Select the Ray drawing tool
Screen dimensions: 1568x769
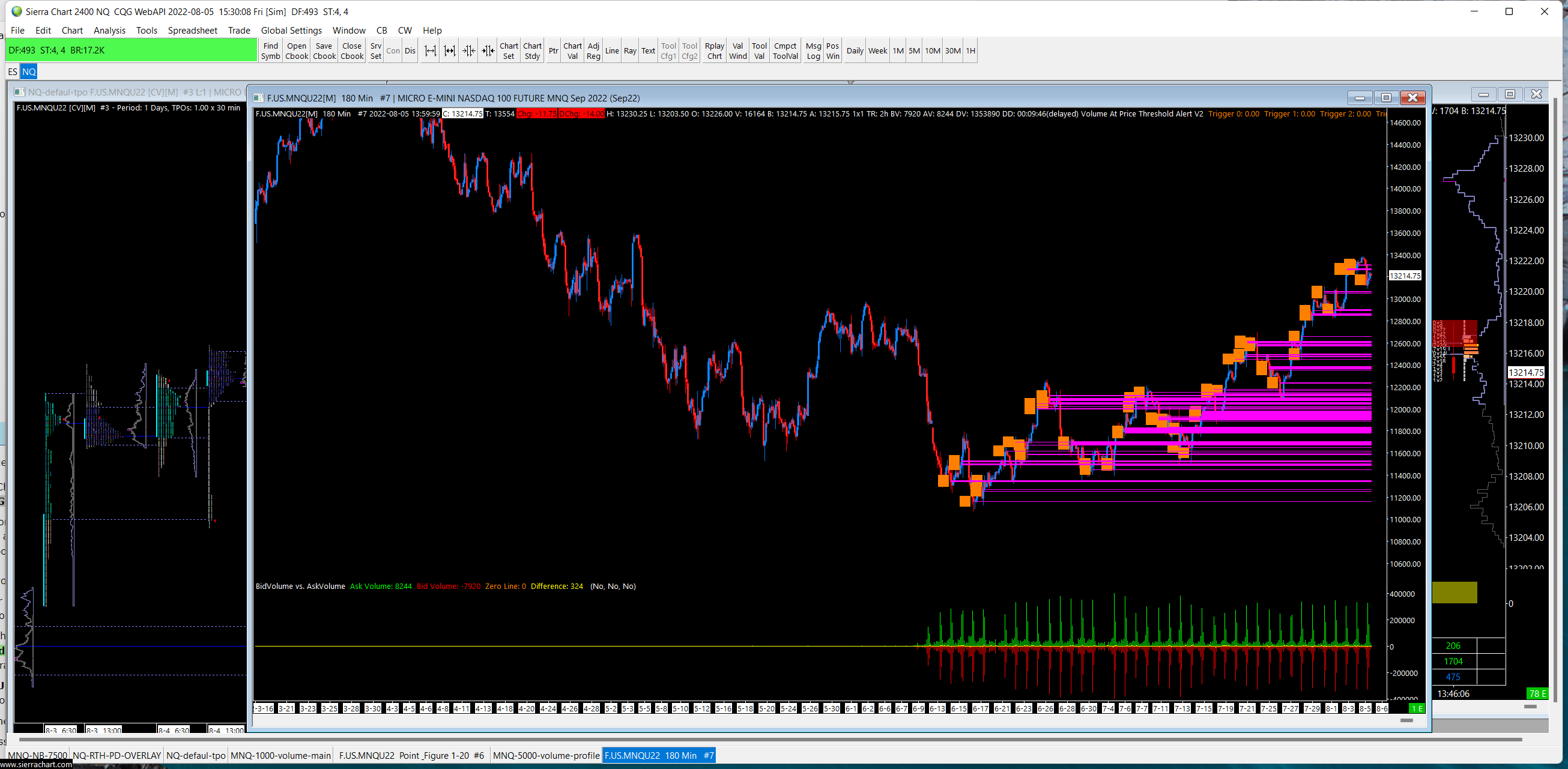click(630, 51)
